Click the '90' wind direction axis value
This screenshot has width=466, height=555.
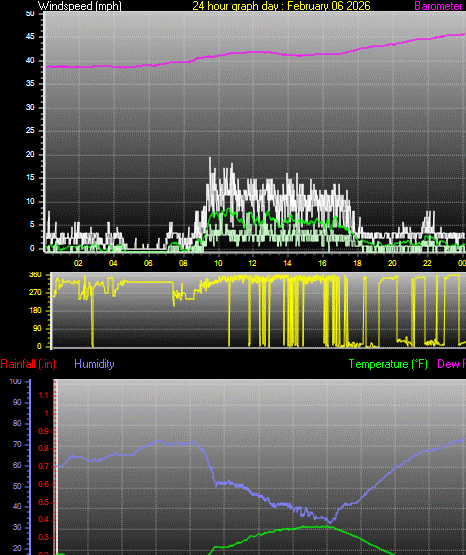[38, 328]
